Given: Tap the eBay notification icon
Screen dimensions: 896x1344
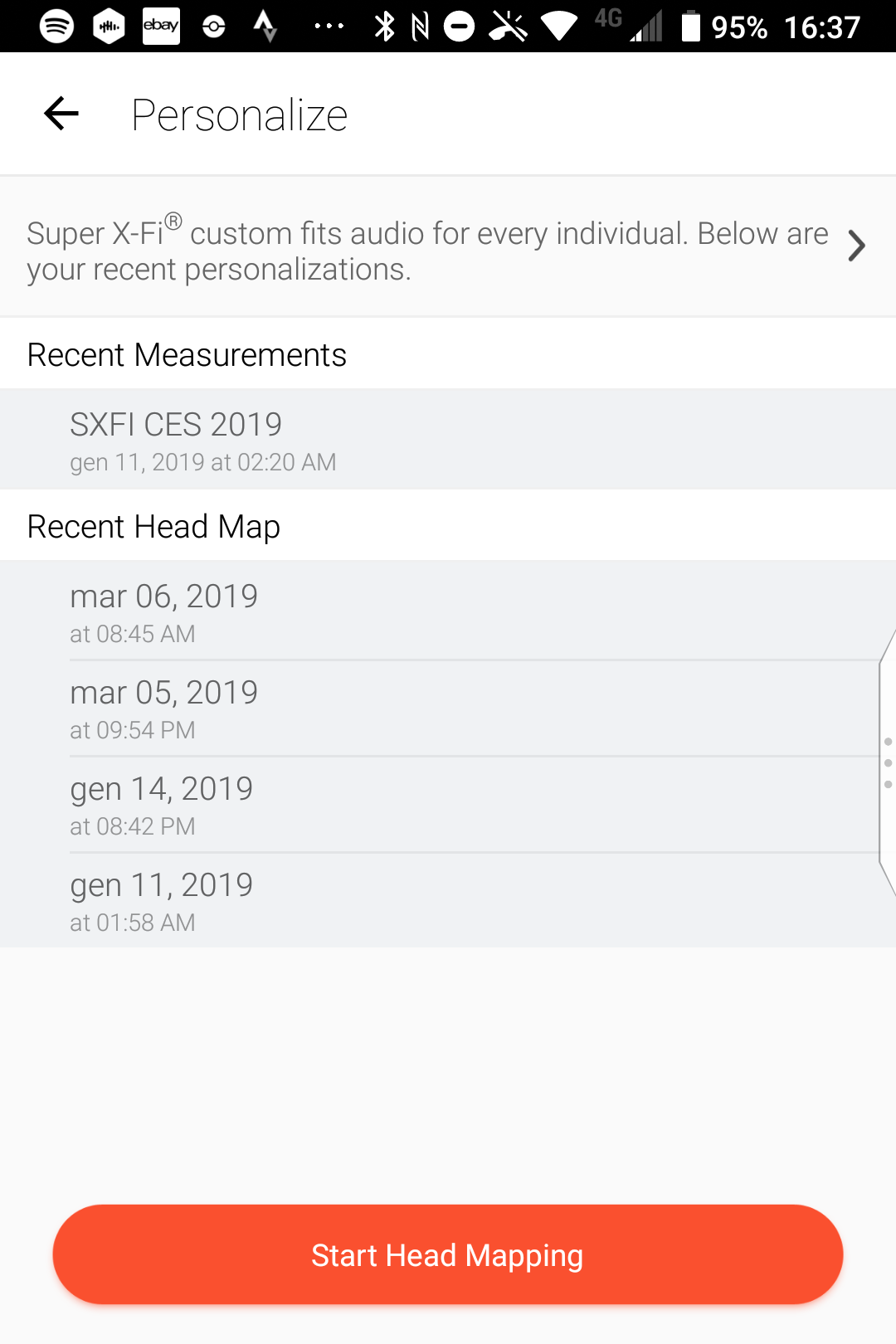Looking at the screenshot, I should (x=161, y=26).
